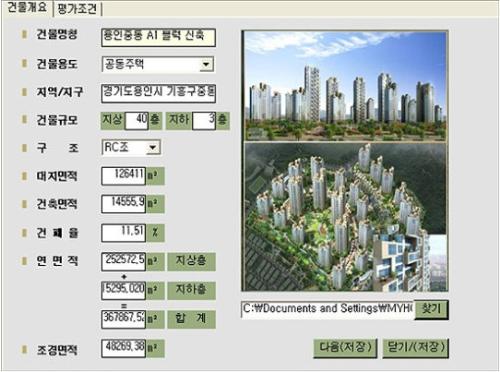Click the 조경면적 field 48269.38
Screen dimensions: 500x372
[x=123, y=348]
